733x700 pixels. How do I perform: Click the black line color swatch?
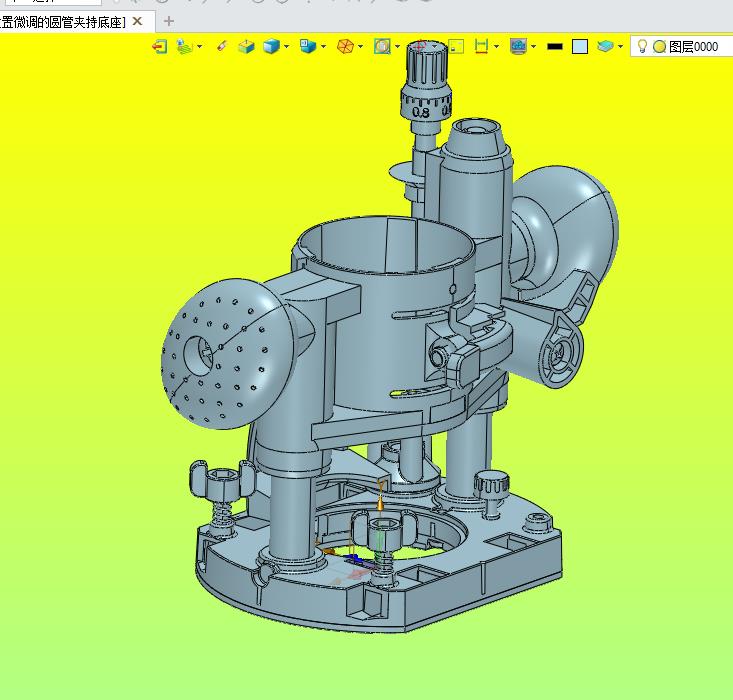coord(555,47)
